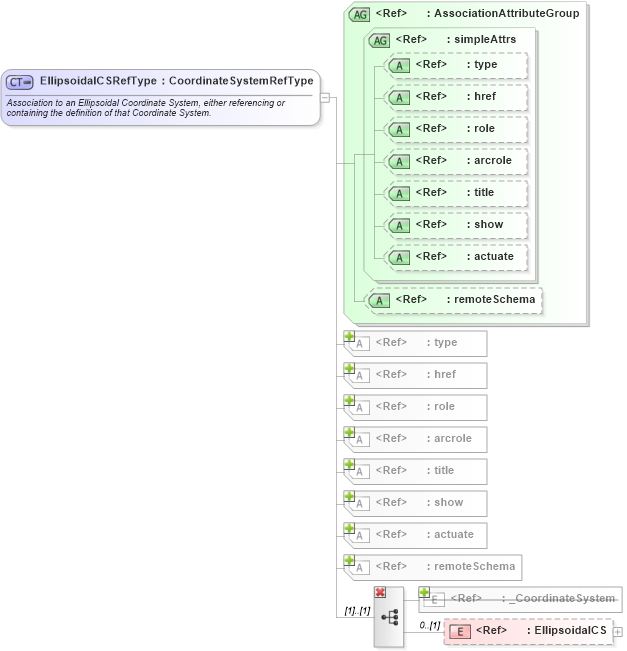Click the green plus on greyed remoteSchema attribute
This screenshot has height=651, width=627.
(349, 560)
